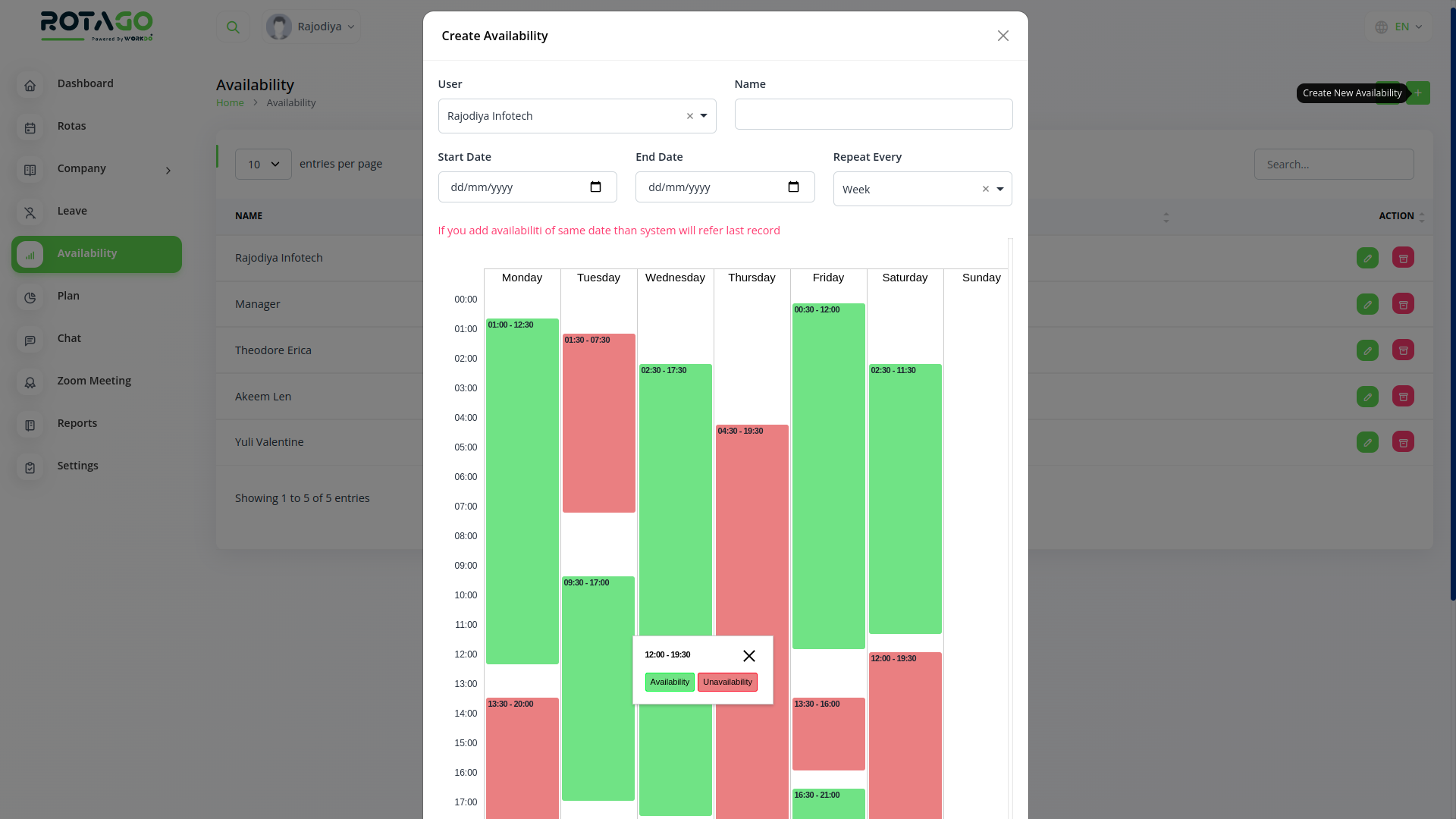Screen dimensions: 1456x819
Task: Click the language globe icon
Action: point(1381,27)
